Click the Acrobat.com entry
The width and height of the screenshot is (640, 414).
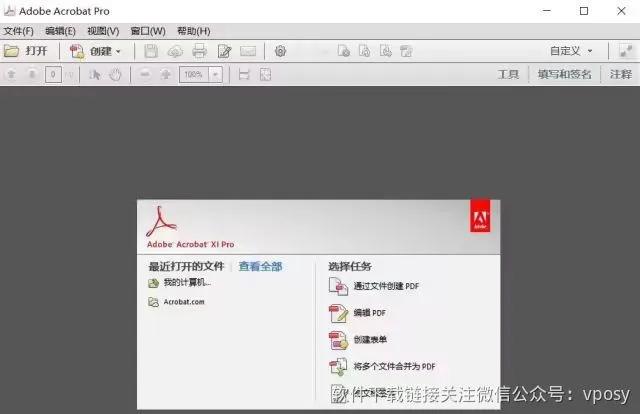pyautogui.click(x=184, y=302)
